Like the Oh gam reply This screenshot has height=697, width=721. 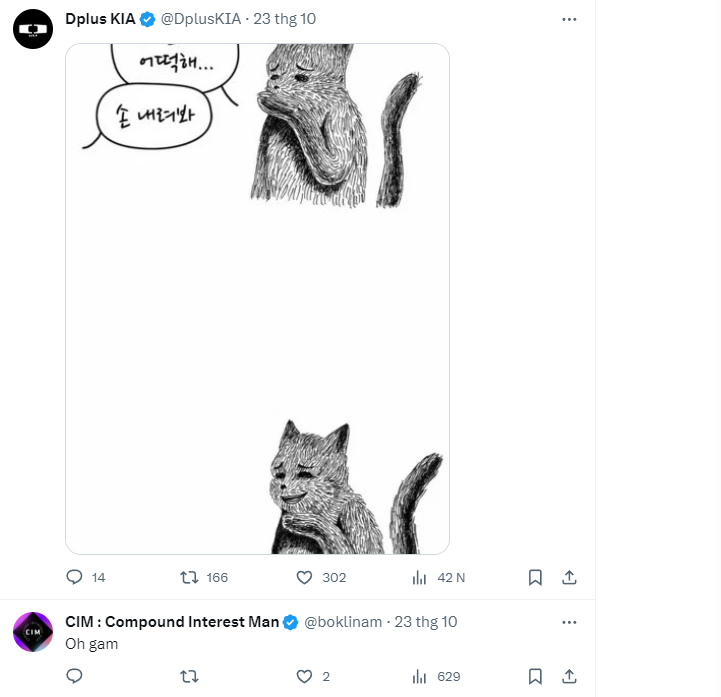[313, 676]
